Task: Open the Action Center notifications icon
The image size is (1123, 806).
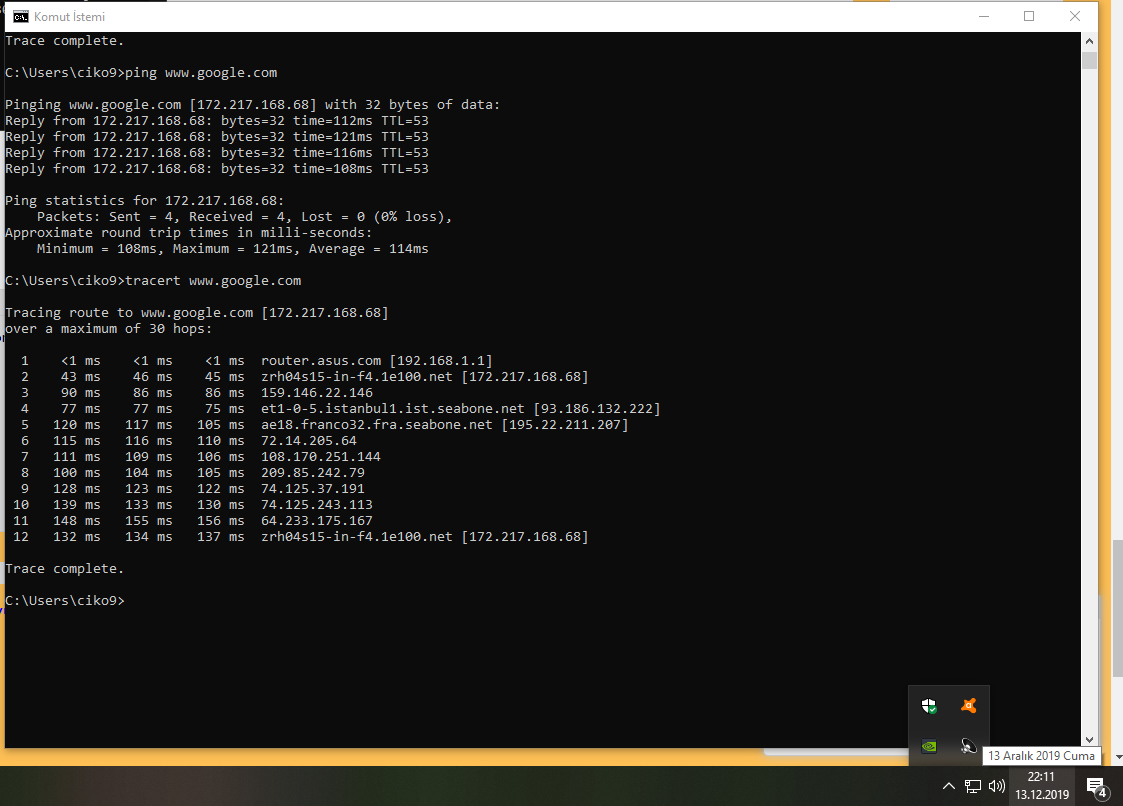Action: tap(1097, 787)
